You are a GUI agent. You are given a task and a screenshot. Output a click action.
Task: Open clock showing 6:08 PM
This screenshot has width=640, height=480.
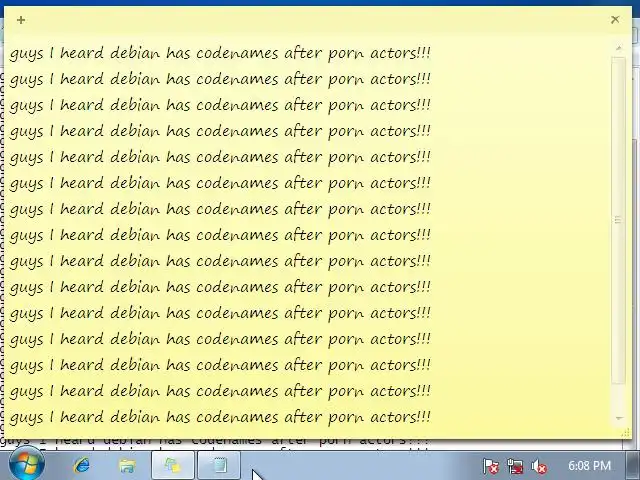(x=589, y=466)
